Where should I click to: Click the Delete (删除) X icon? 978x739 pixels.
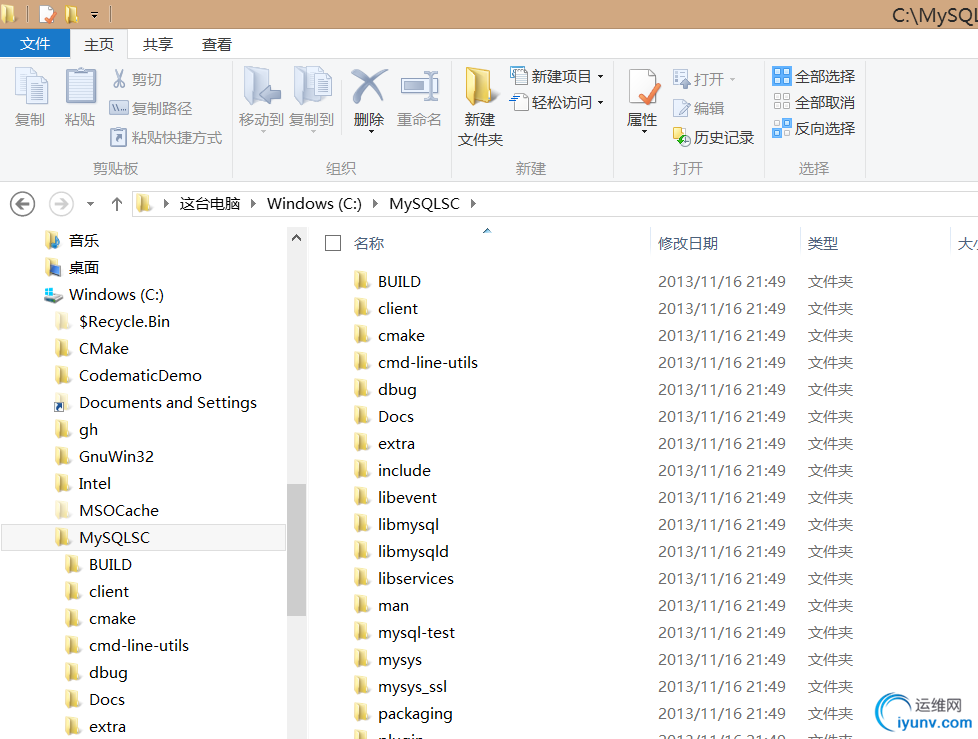(x=369, y=86)
